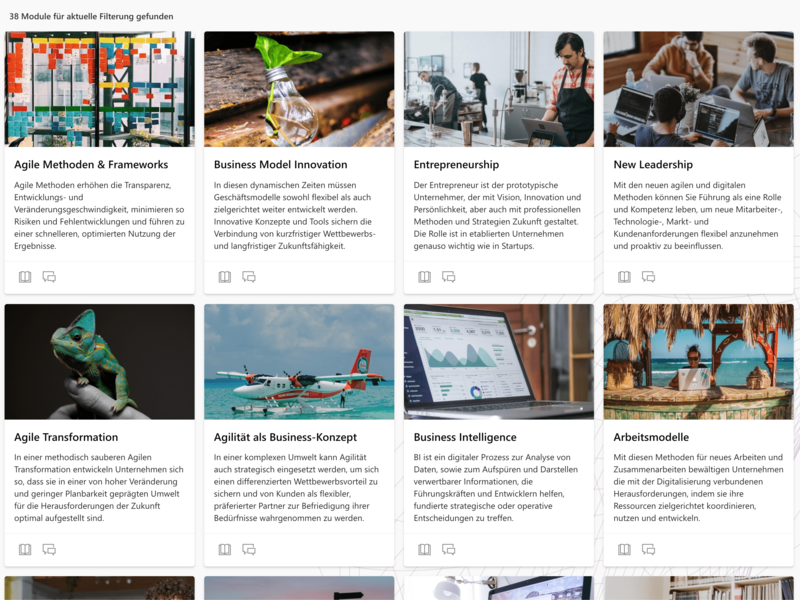
Task: Click the sticky notes board image
Action: 99,89
